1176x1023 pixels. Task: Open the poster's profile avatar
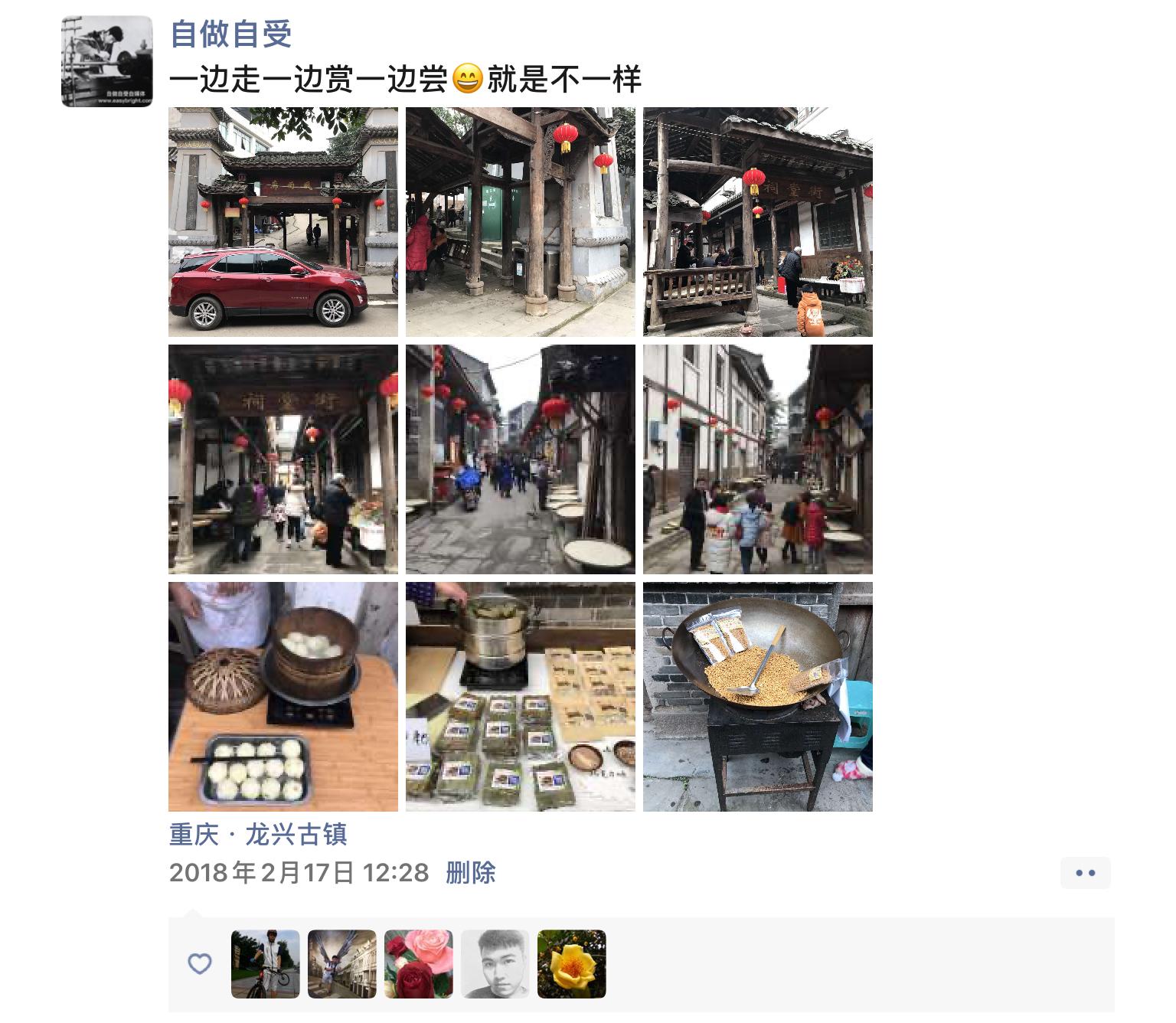[x=107, y=61]
